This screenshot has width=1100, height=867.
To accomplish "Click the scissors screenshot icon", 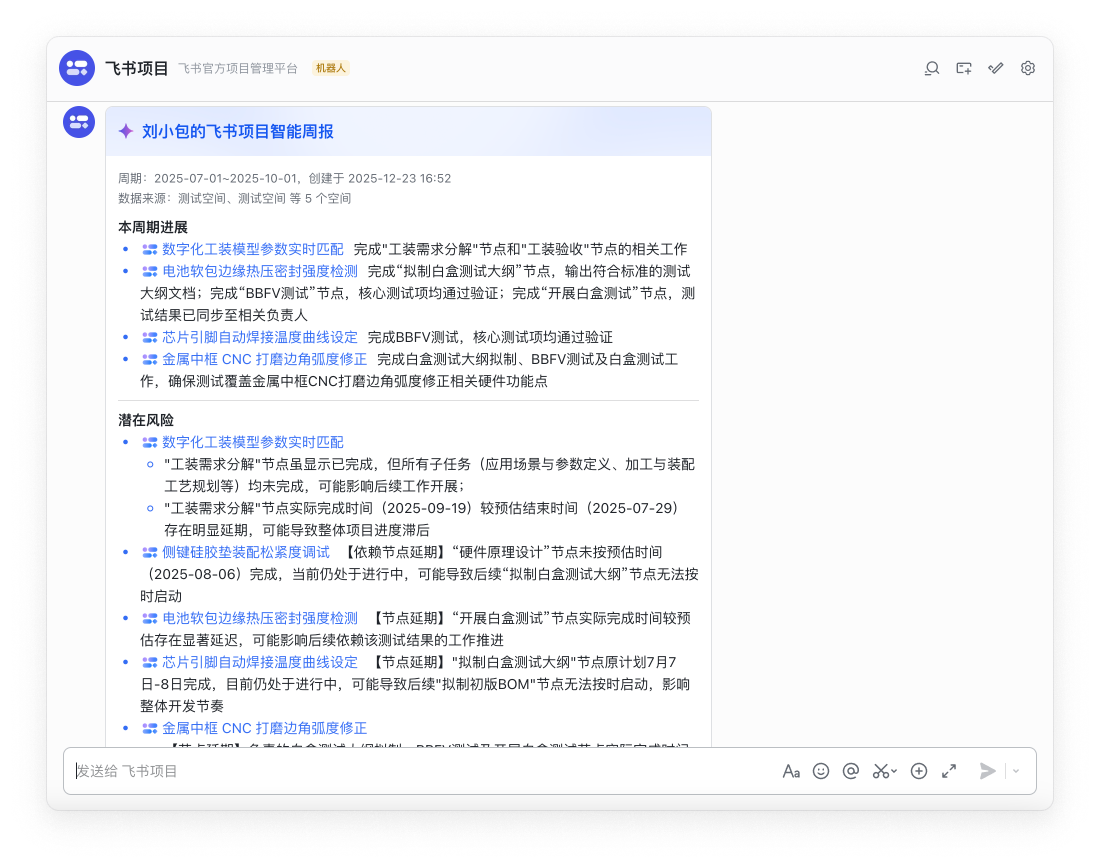I will (x=880, y=771).
